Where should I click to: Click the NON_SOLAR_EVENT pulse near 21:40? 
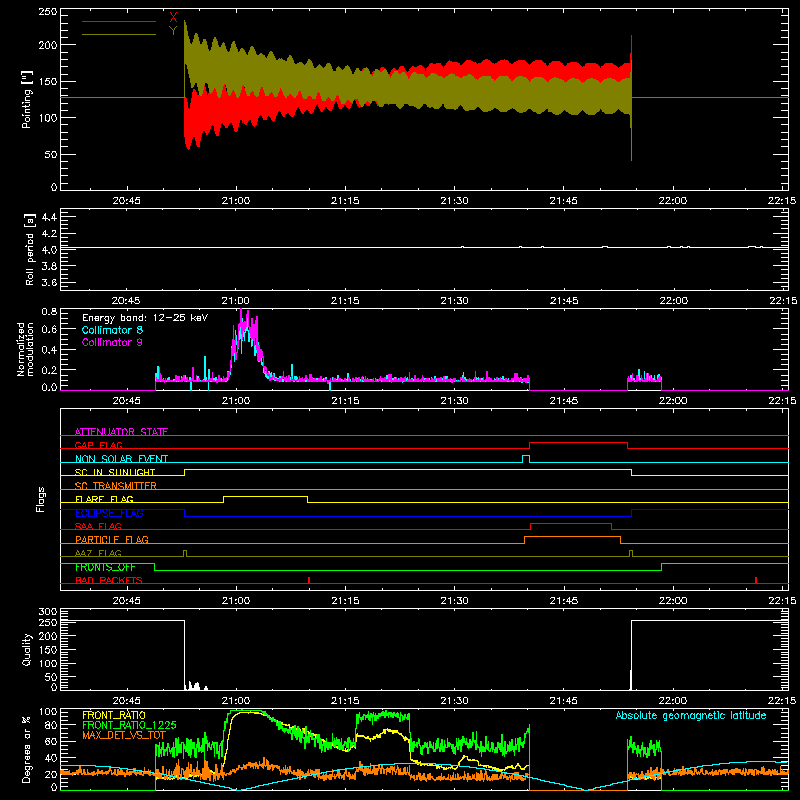526,459
